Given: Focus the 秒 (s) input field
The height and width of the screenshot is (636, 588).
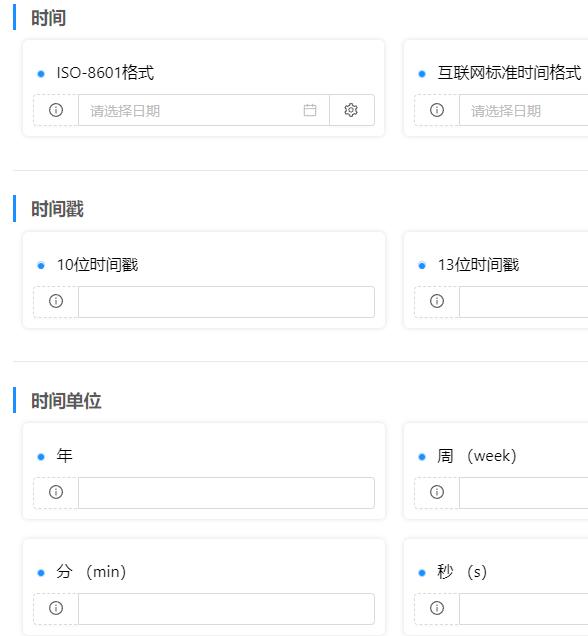Looking at the screenshot, I should click(524, 609).
